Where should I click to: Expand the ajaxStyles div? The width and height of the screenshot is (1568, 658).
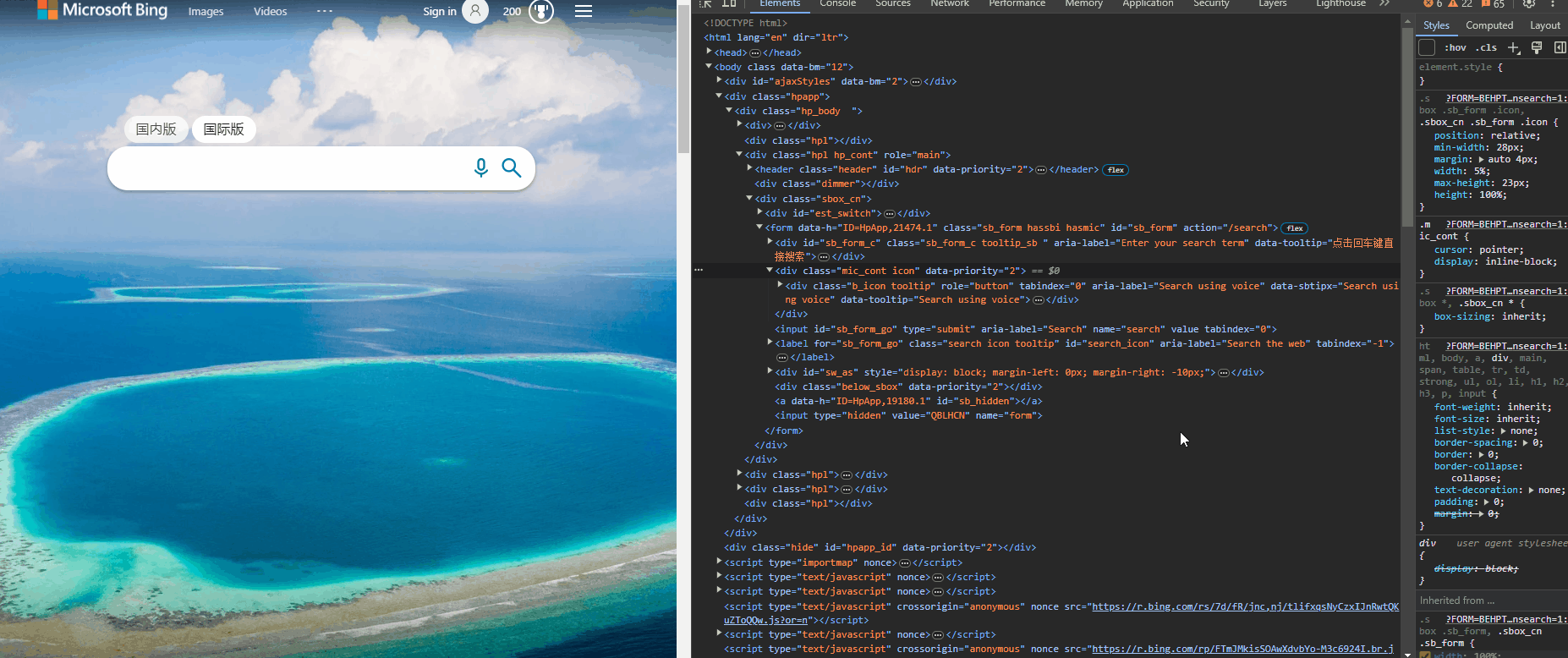[x=719, y=80]
